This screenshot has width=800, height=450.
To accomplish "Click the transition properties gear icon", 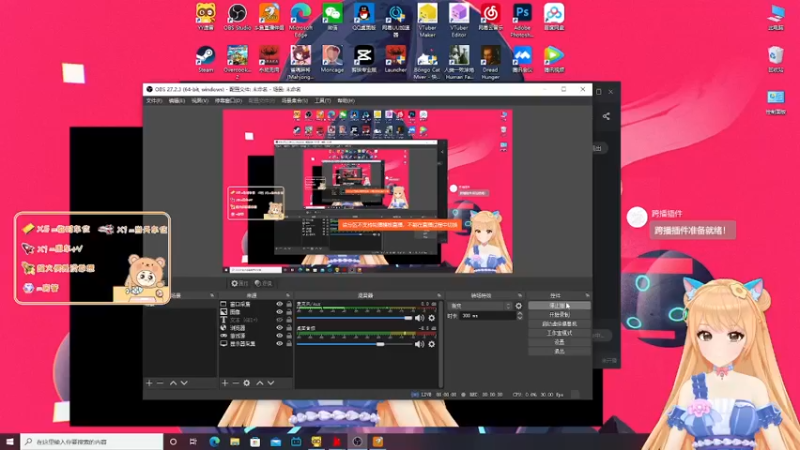I will 519,306.
